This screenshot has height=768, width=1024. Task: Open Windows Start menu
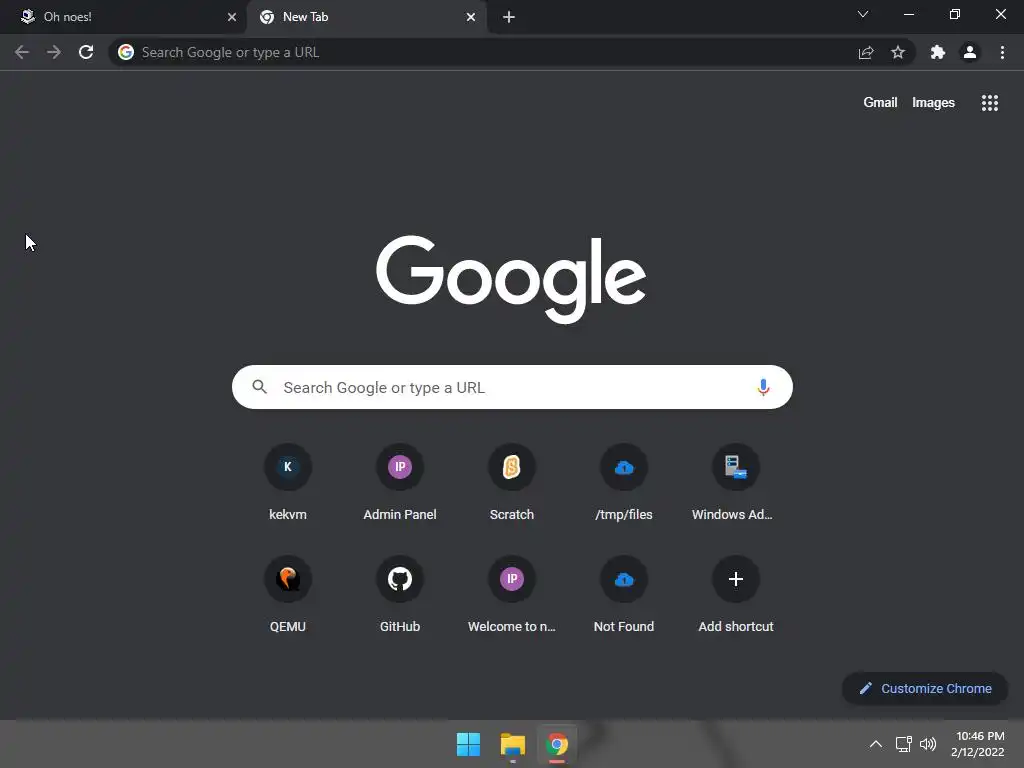(468, 744)
